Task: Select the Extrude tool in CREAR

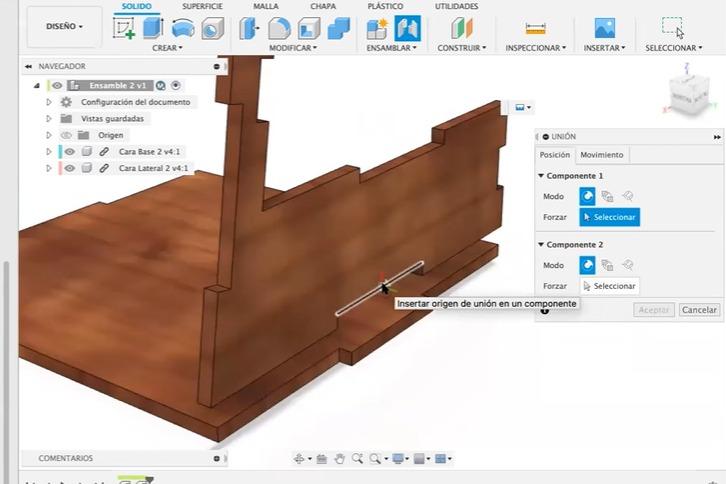Action: click(153, 28)
